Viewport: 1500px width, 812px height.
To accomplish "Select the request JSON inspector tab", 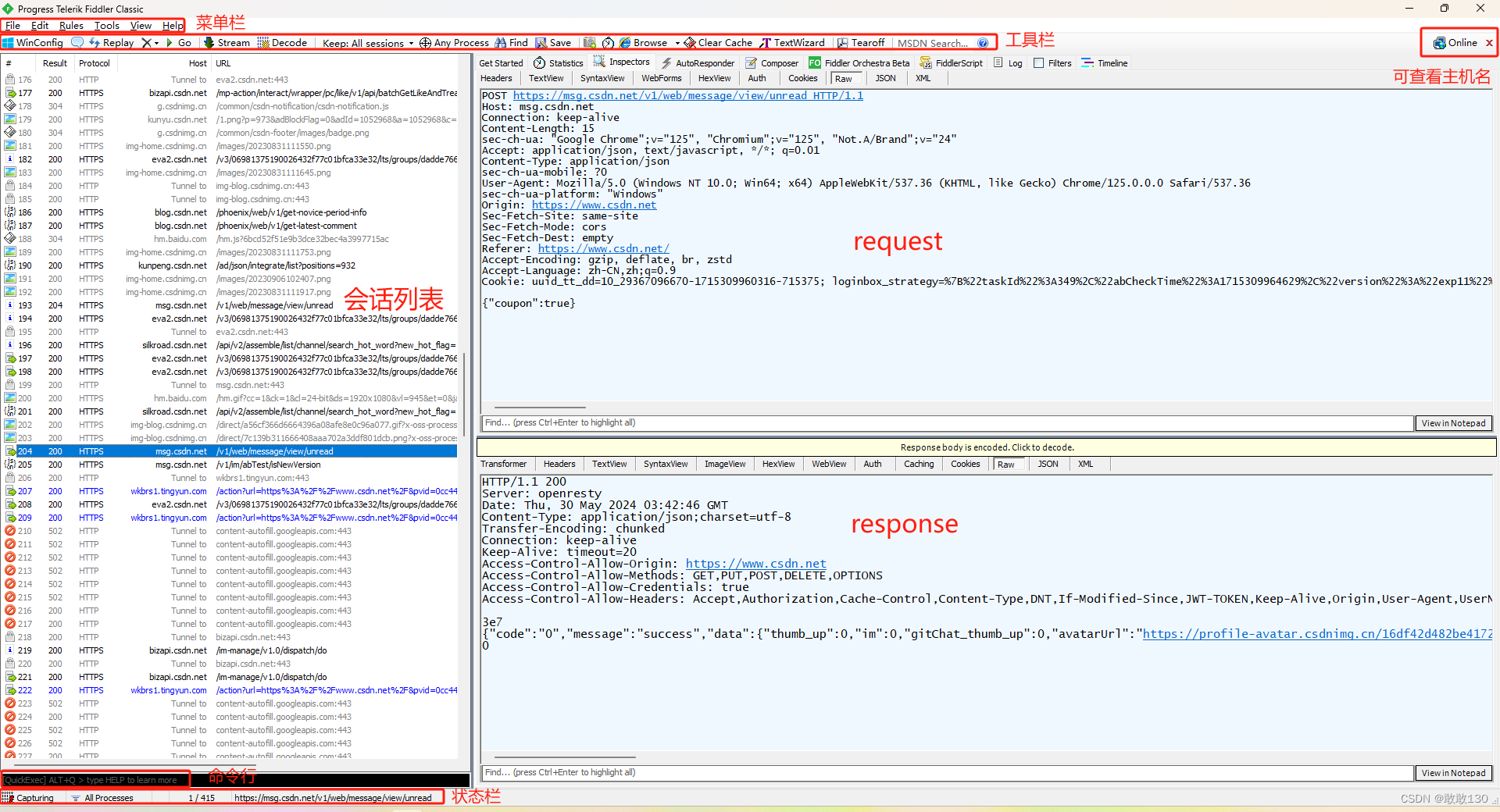I will pos(885,78).
